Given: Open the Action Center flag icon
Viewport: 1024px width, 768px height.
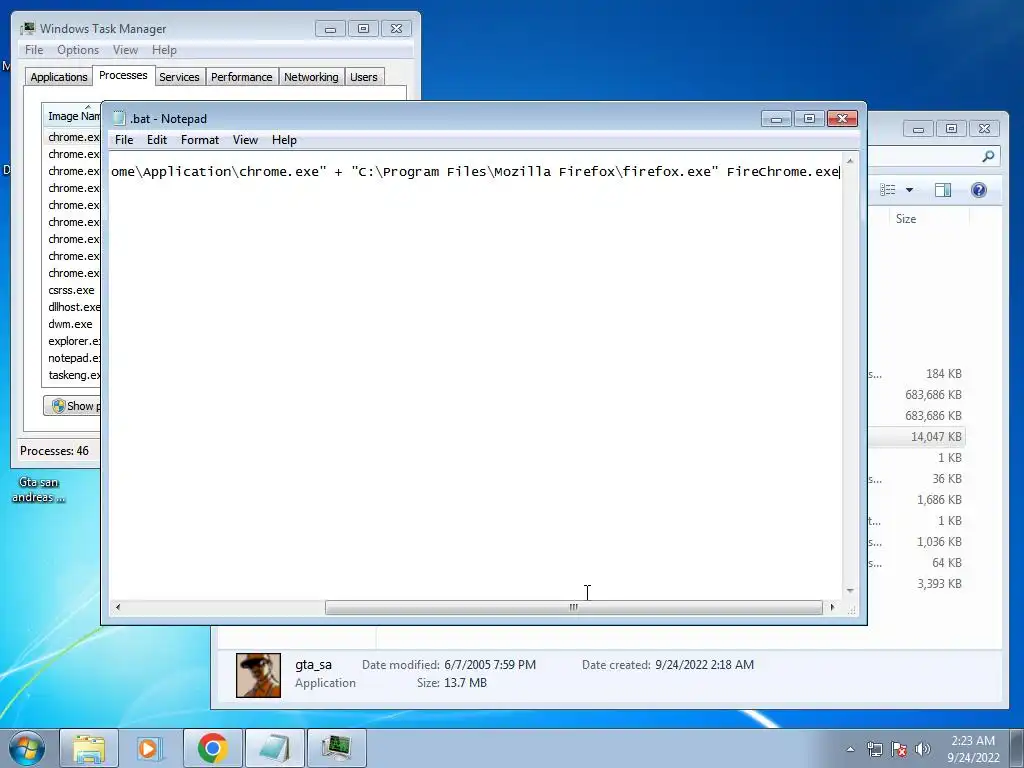Looking at the screenshot, I should 899,749.
